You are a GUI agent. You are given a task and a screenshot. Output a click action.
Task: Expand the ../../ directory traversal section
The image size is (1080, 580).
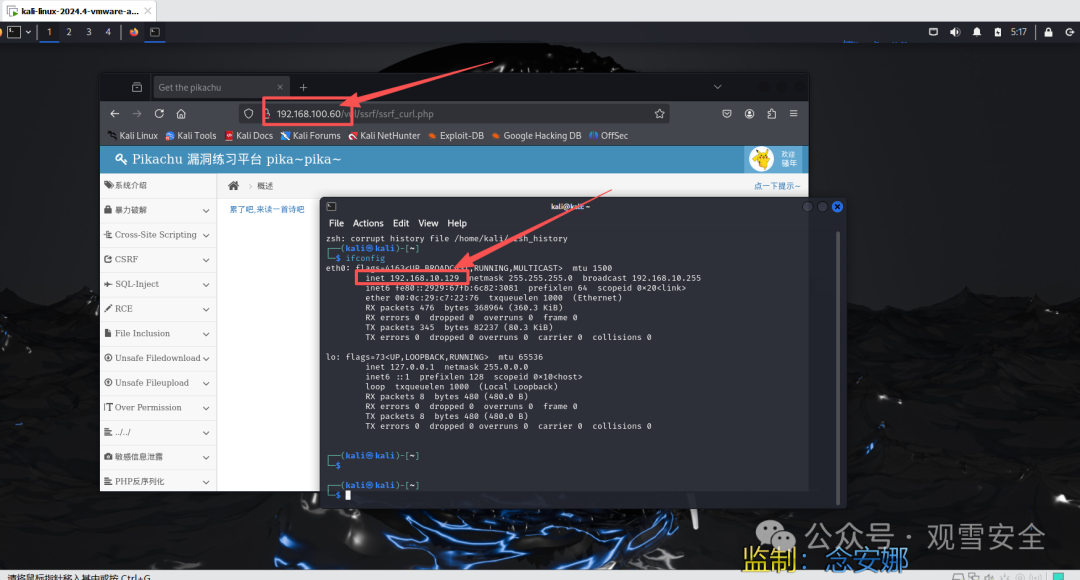158,433
